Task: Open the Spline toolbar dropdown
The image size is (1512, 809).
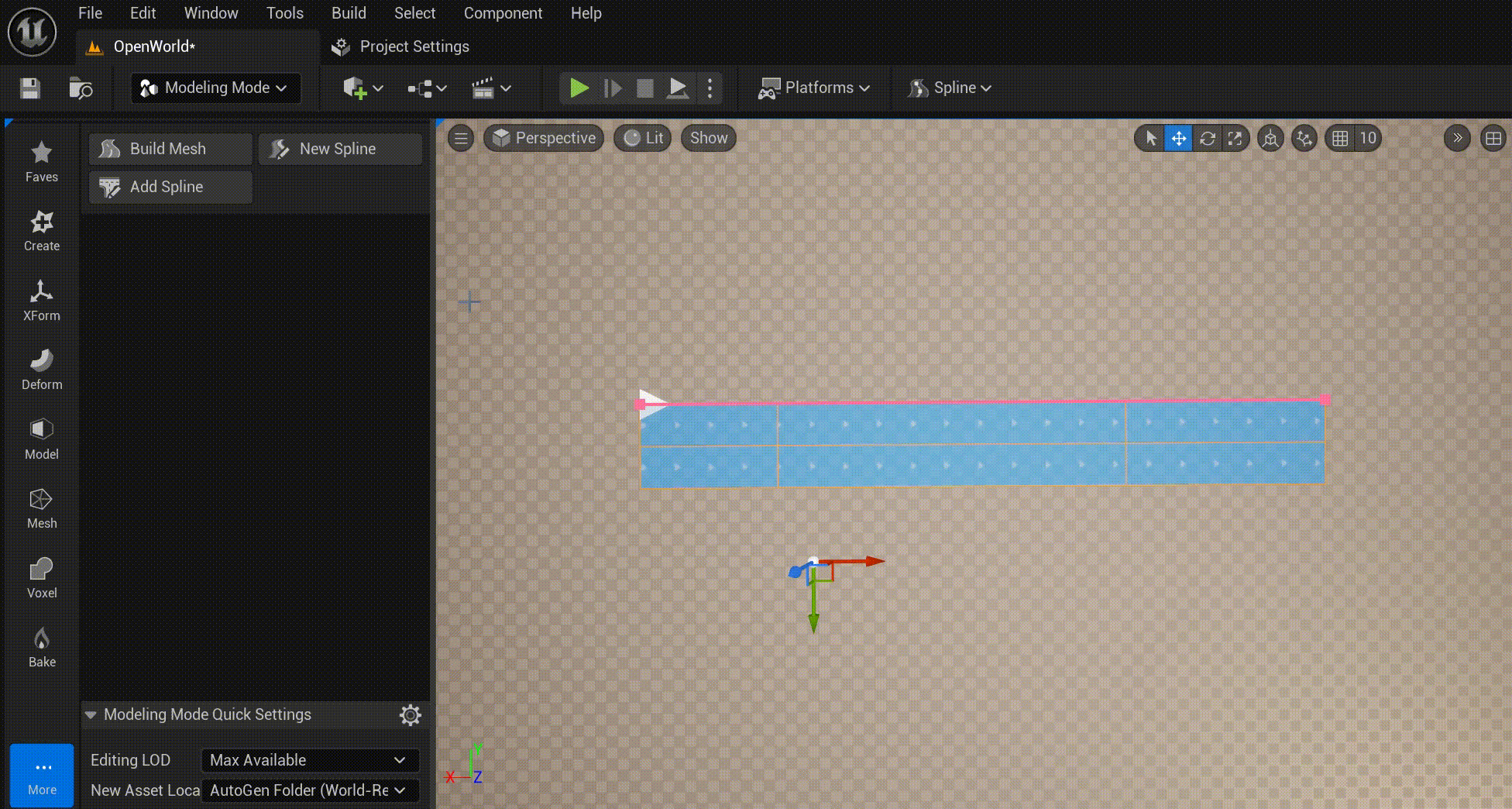Action: tap(950, 88)
